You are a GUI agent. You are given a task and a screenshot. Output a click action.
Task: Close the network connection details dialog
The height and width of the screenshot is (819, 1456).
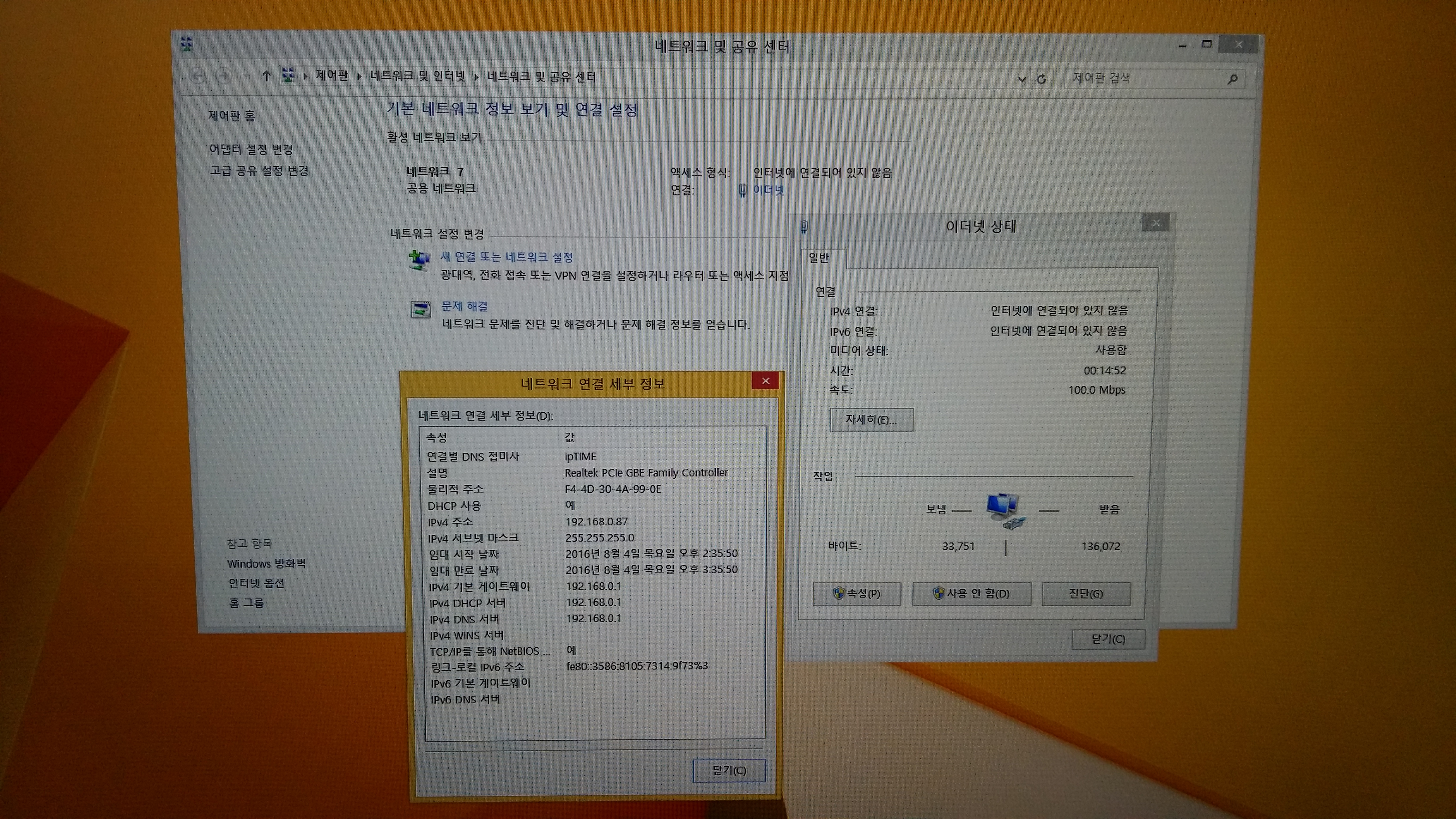(x=765, y=381)
